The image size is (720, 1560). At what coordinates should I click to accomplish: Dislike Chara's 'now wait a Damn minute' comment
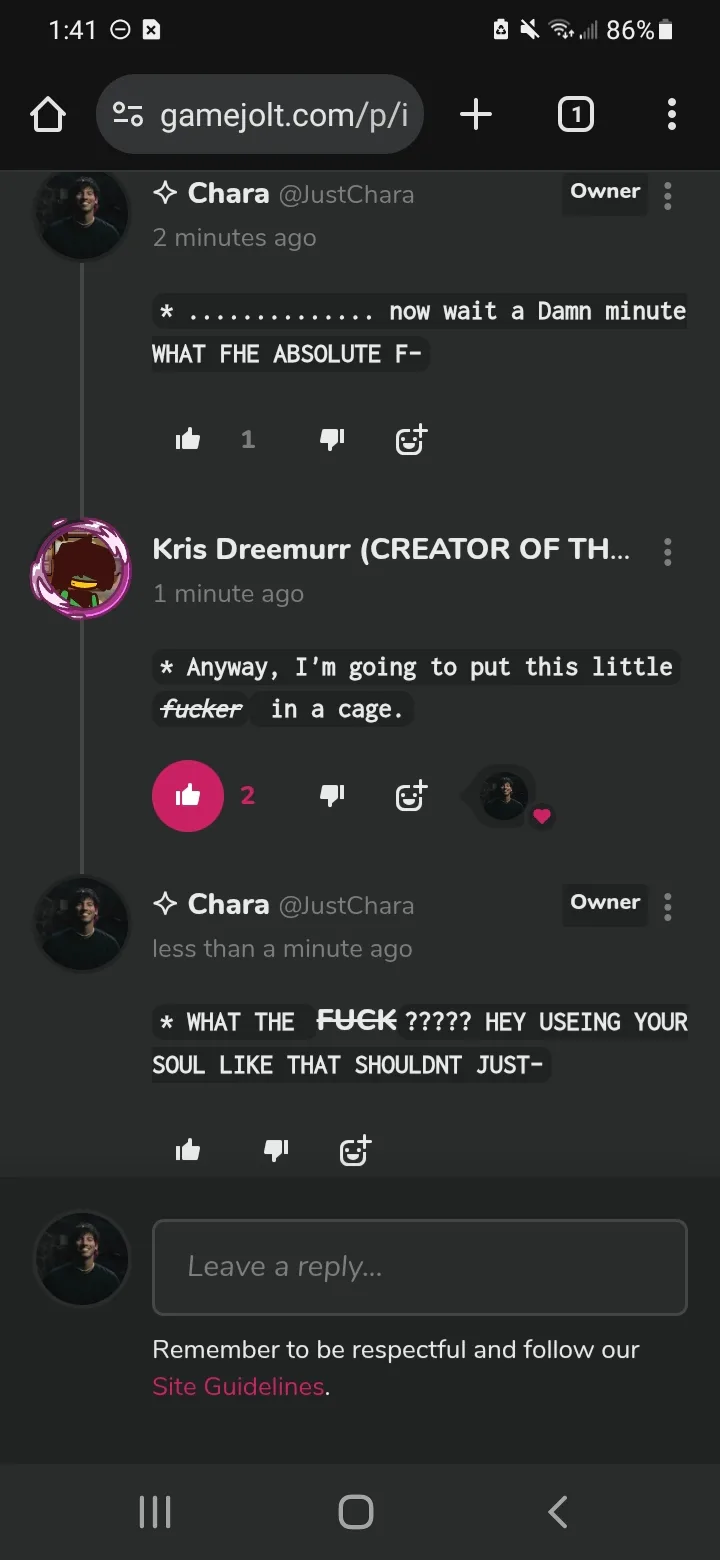(x=332, y=439)
